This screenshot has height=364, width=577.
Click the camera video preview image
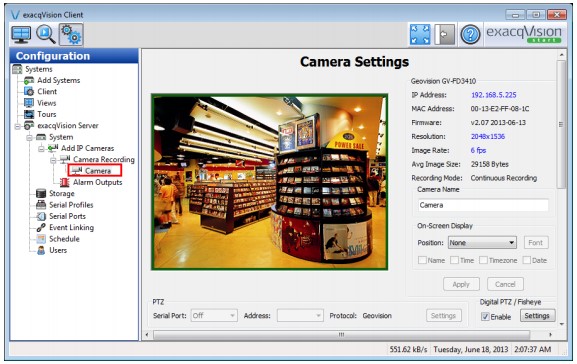[269, 182]
